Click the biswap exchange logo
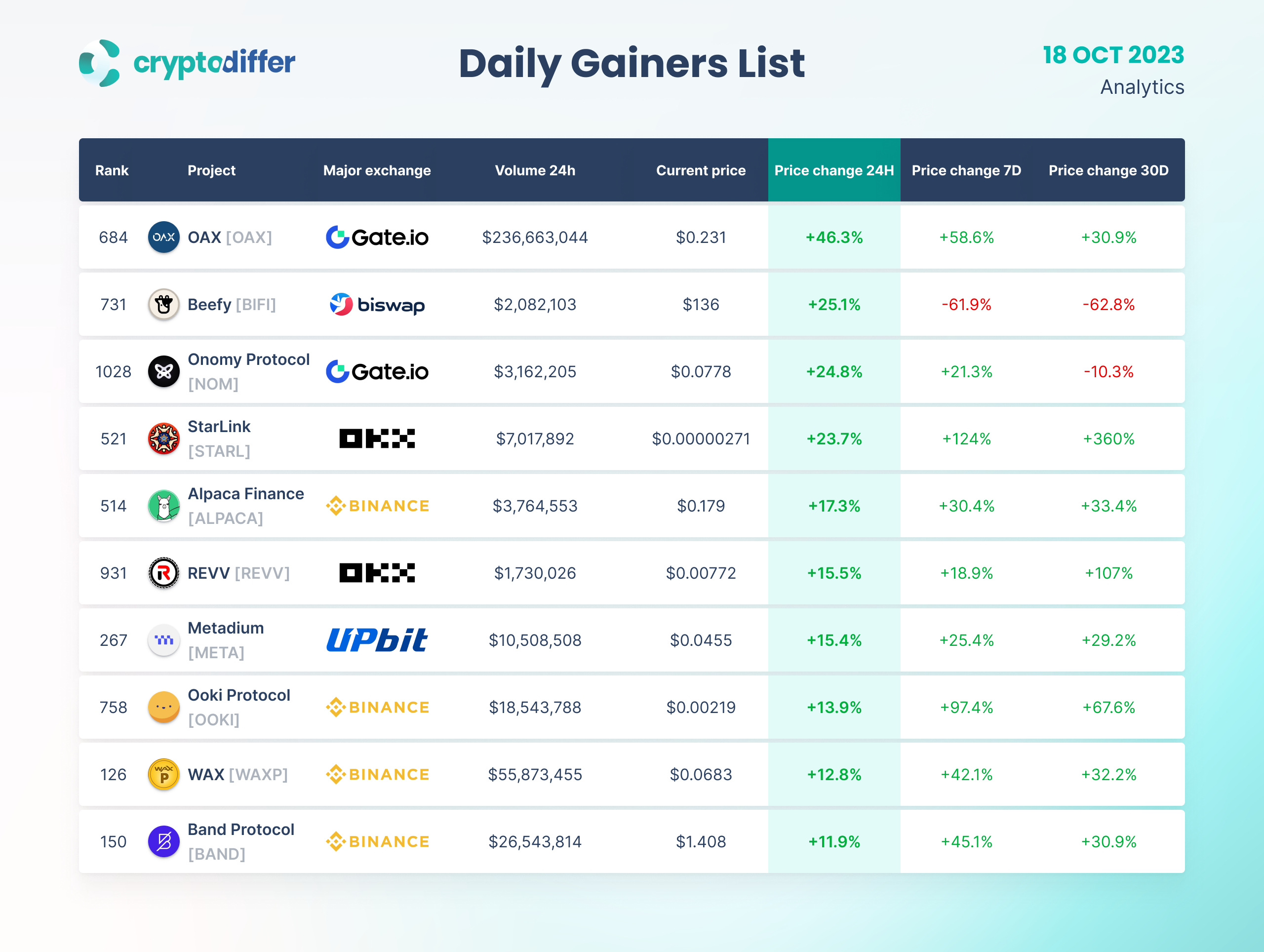 pyautogui.click(x=377, y=305)
